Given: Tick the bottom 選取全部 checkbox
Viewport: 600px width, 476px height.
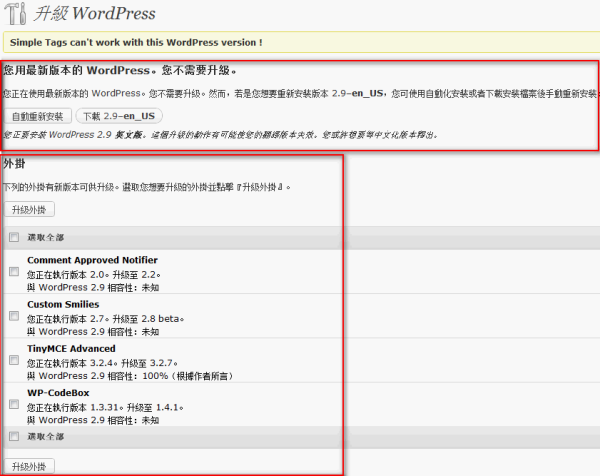Looking at the screenshot, I should click(x=14, y=436).
